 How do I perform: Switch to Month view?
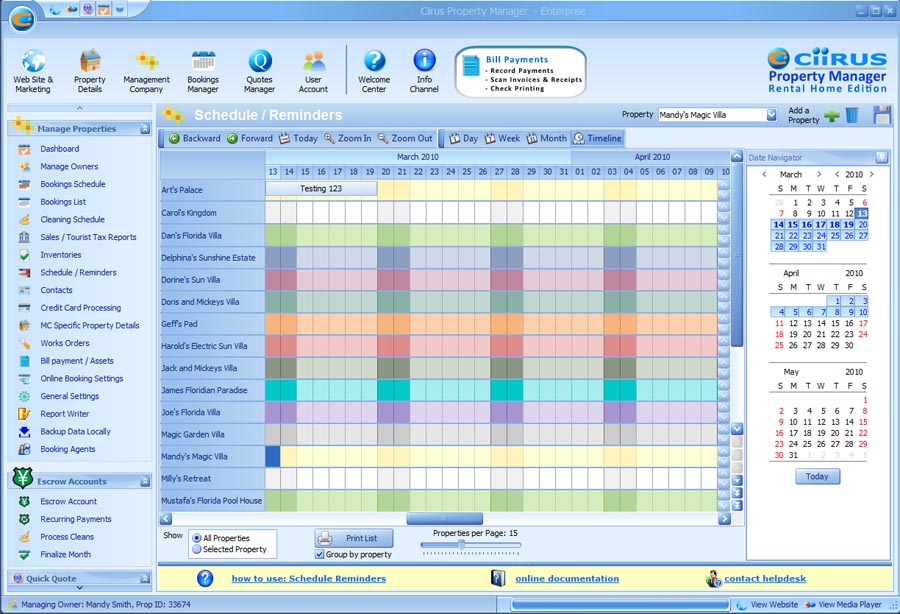tap(546, 138)
